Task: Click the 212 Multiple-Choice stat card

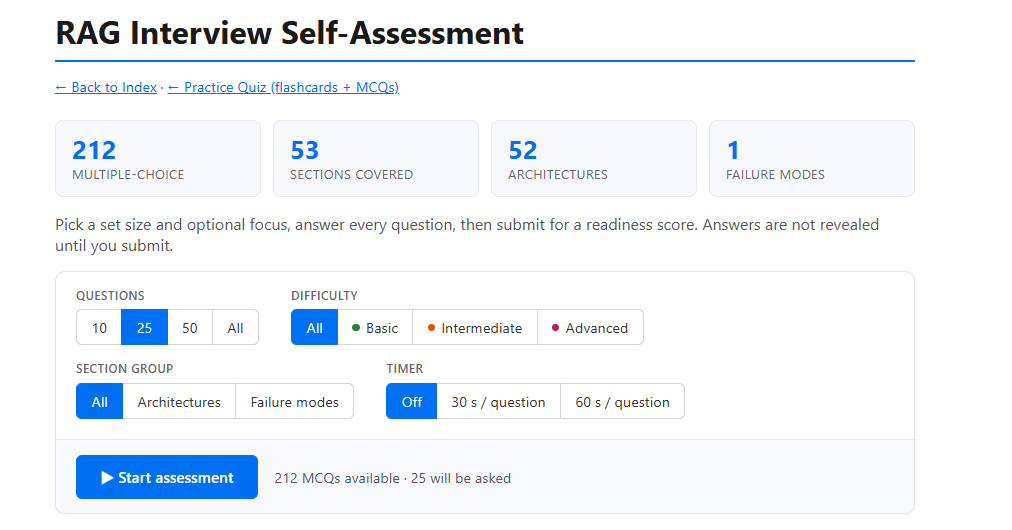Action: click(x=158, y=159)
